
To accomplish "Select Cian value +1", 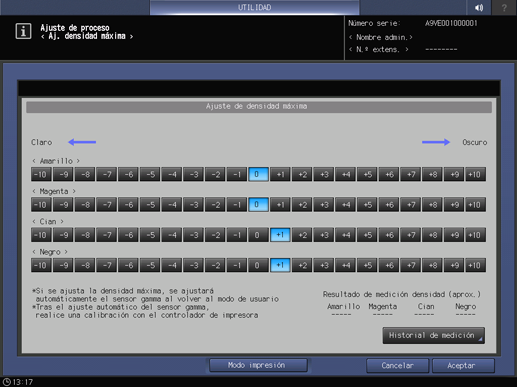I will coord(280,235).
